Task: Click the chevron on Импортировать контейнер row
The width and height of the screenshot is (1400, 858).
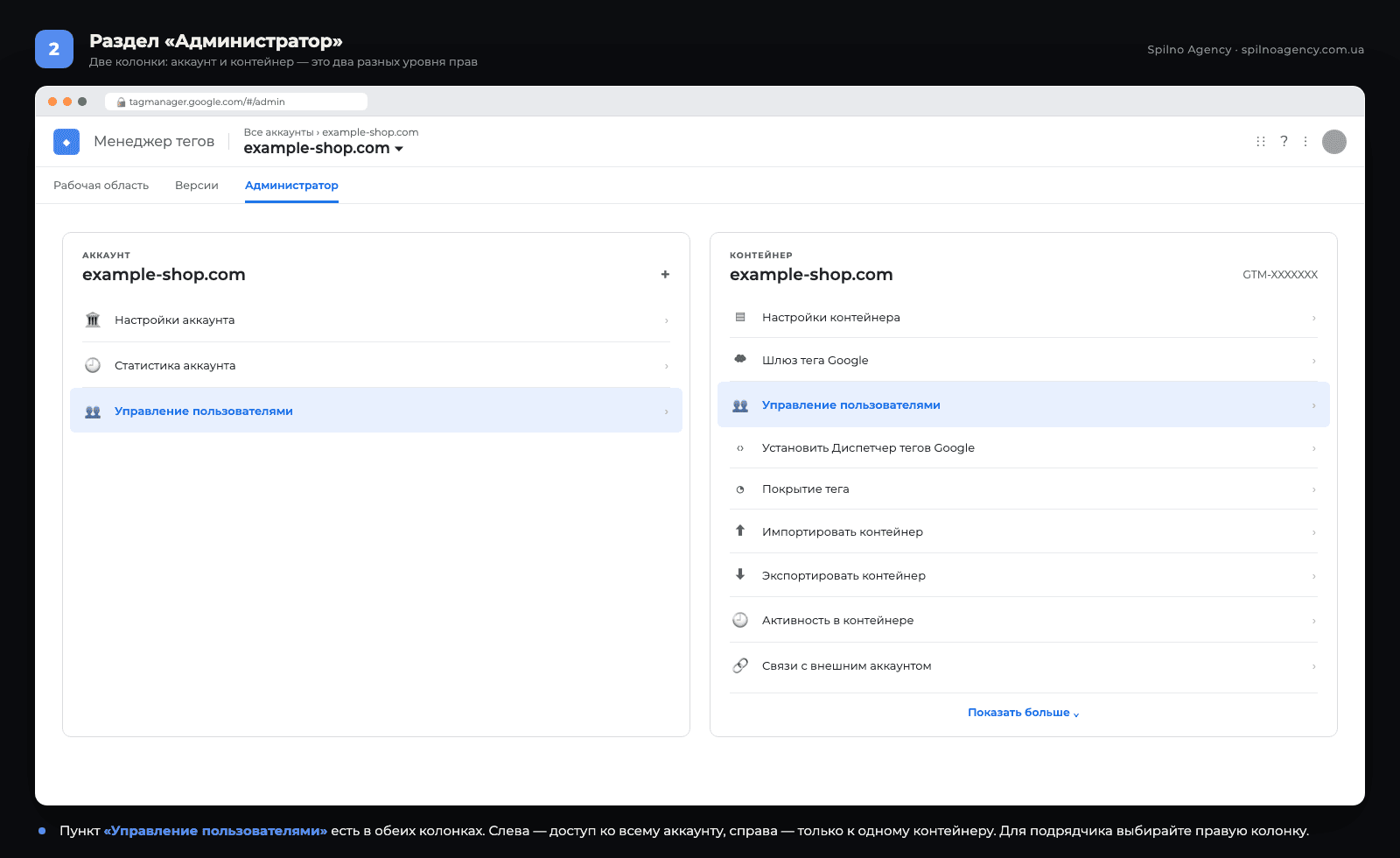Action: pyautogui.click(x=1313, y=532)
